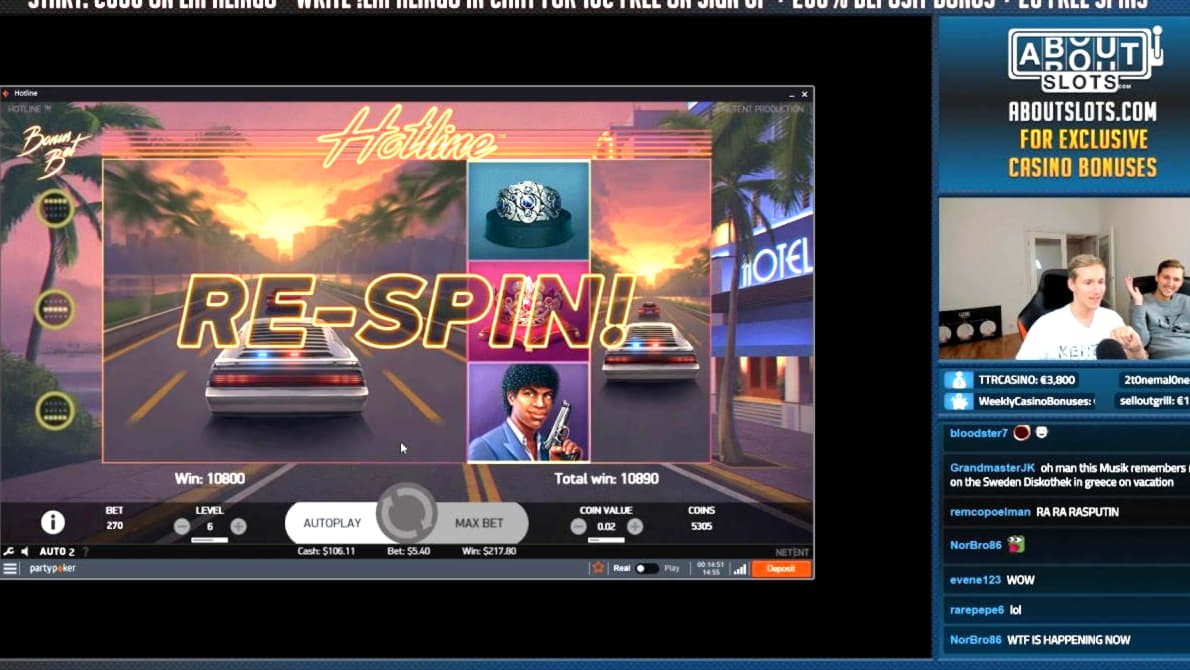Click the AUTO 2 autoplay counter
This screenshot has width=1190, height=670.
click(57, 552)
